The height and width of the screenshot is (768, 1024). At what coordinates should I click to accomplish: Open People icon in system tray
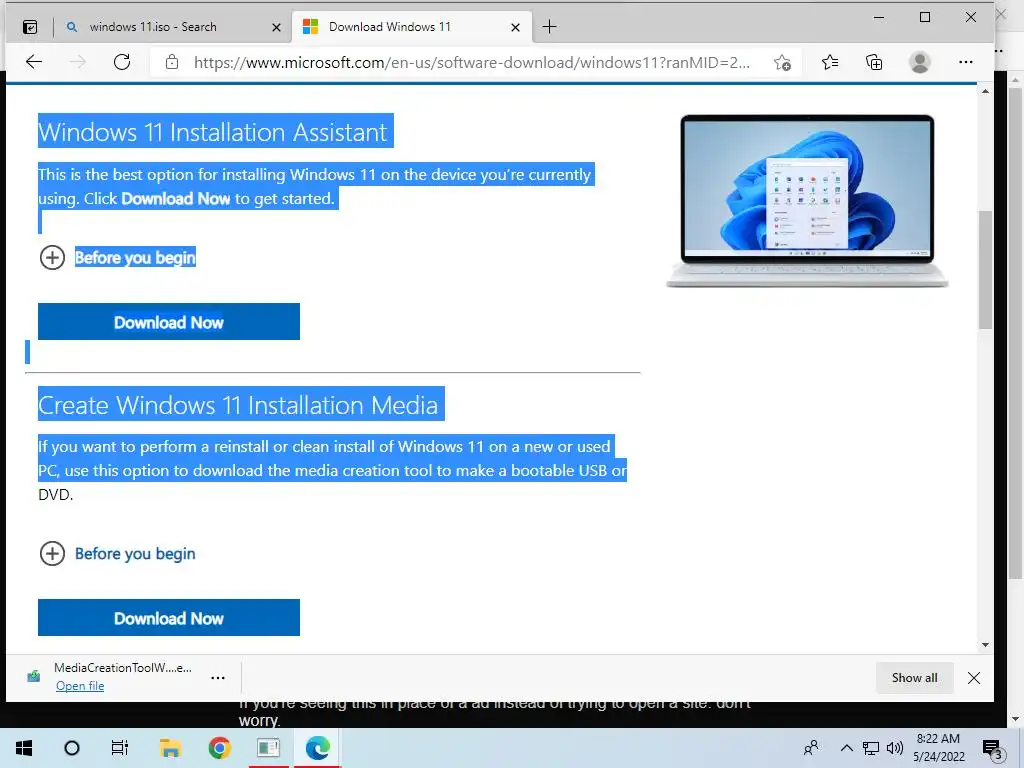pyautogui.click(x=811, y=748)
